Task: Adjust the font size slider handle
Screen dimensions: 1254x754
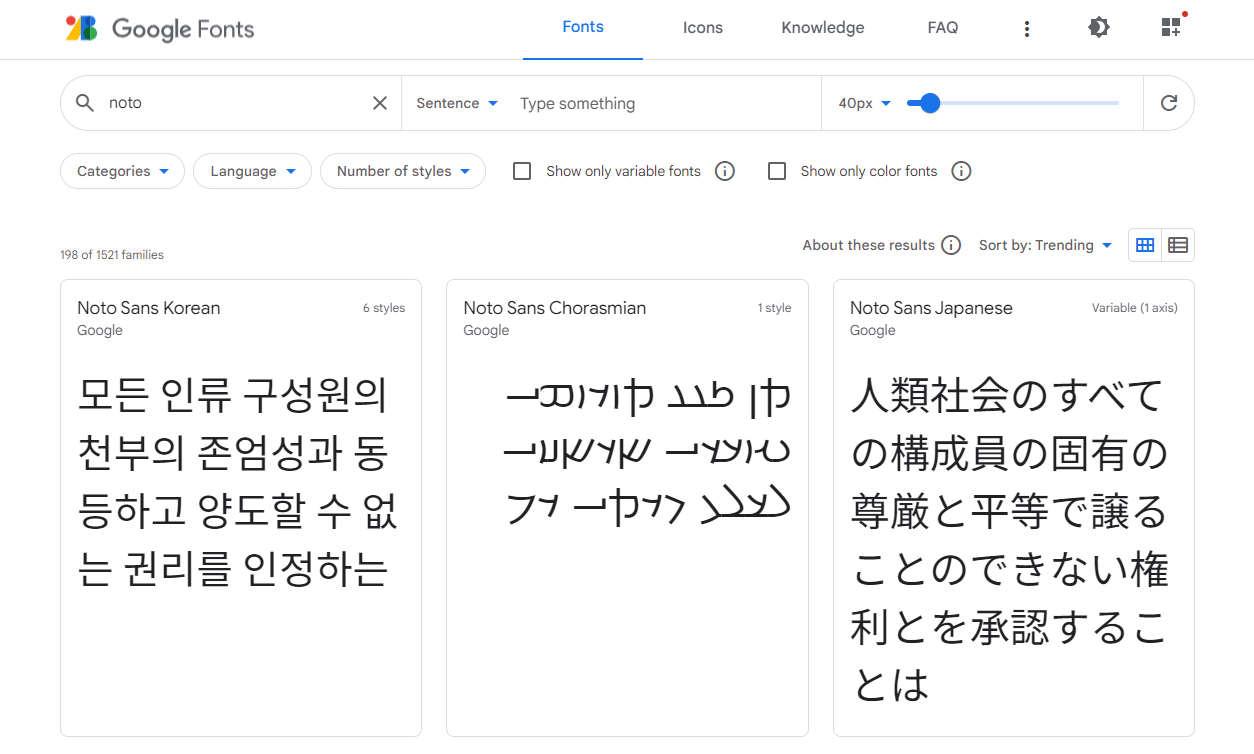Action: (x=930, y=103)
